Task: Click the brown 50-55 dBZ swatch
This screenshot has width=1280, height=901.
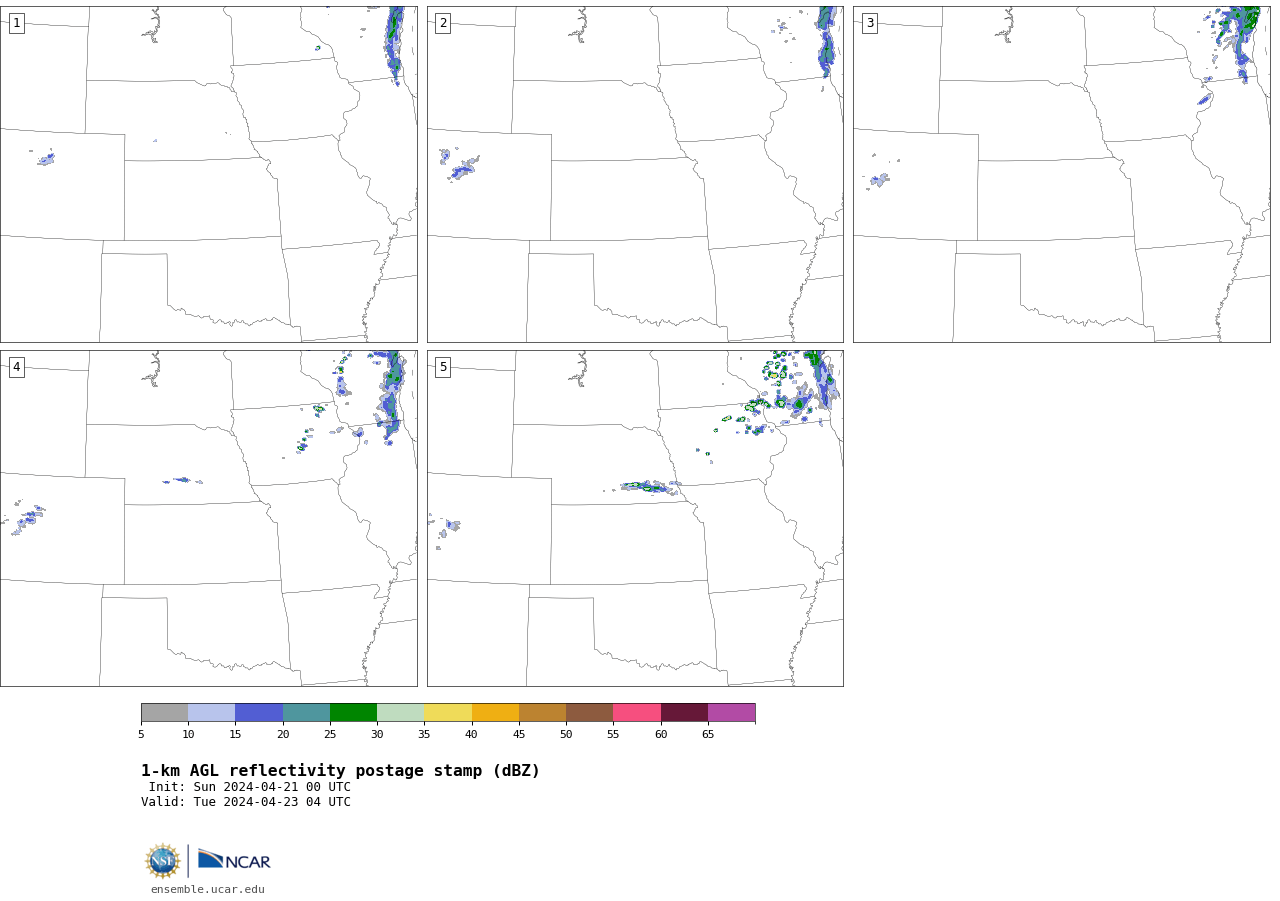Action: 590,713
